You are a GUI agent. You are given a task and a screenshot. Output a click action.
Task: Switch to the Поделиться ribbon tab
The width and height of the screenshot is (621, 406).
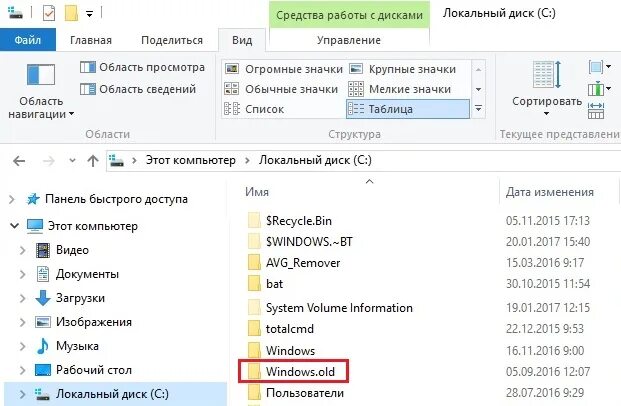point(172,40)
